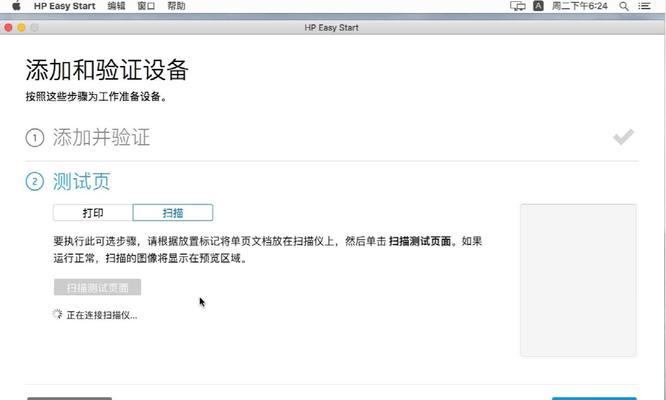This screenshot has height=400, width=666.
Task: Click the clock showing 周二下午6:24
Action: tap(580, 6)
